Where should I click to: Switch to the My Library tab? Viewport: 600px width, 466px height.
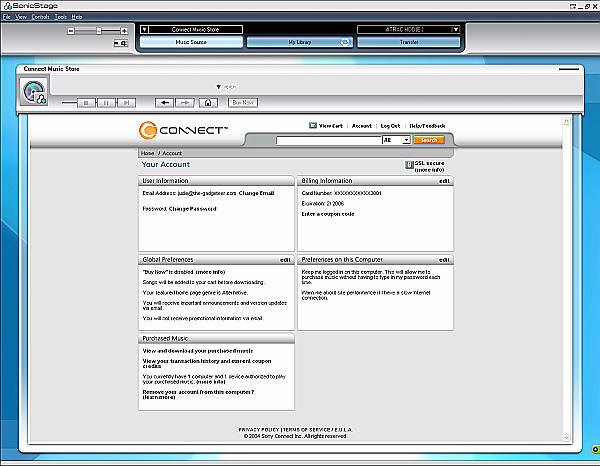[299, 43]
